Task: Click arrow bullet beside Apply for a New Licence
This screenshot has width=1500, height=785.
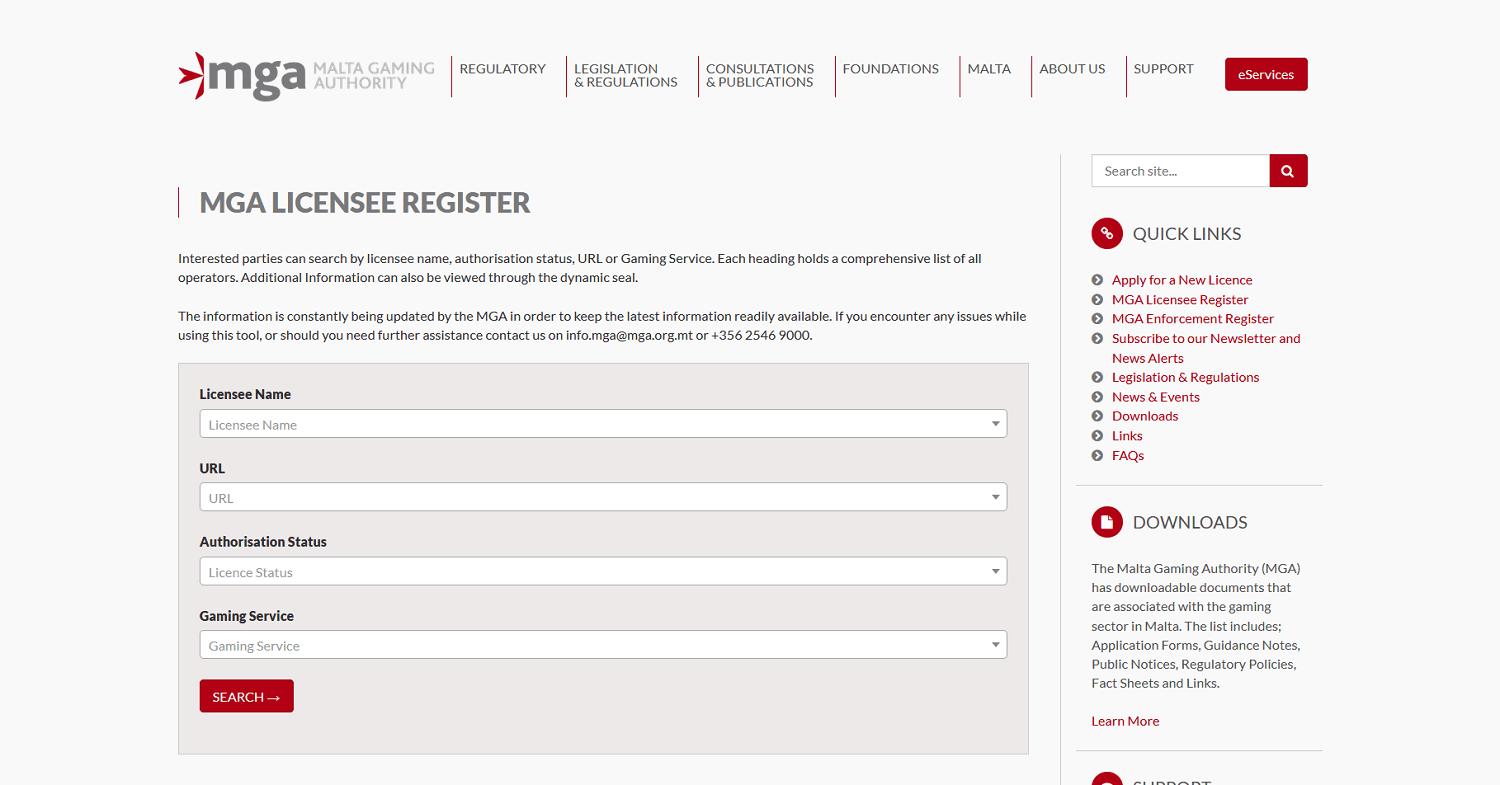Action: click(1097, 280)
